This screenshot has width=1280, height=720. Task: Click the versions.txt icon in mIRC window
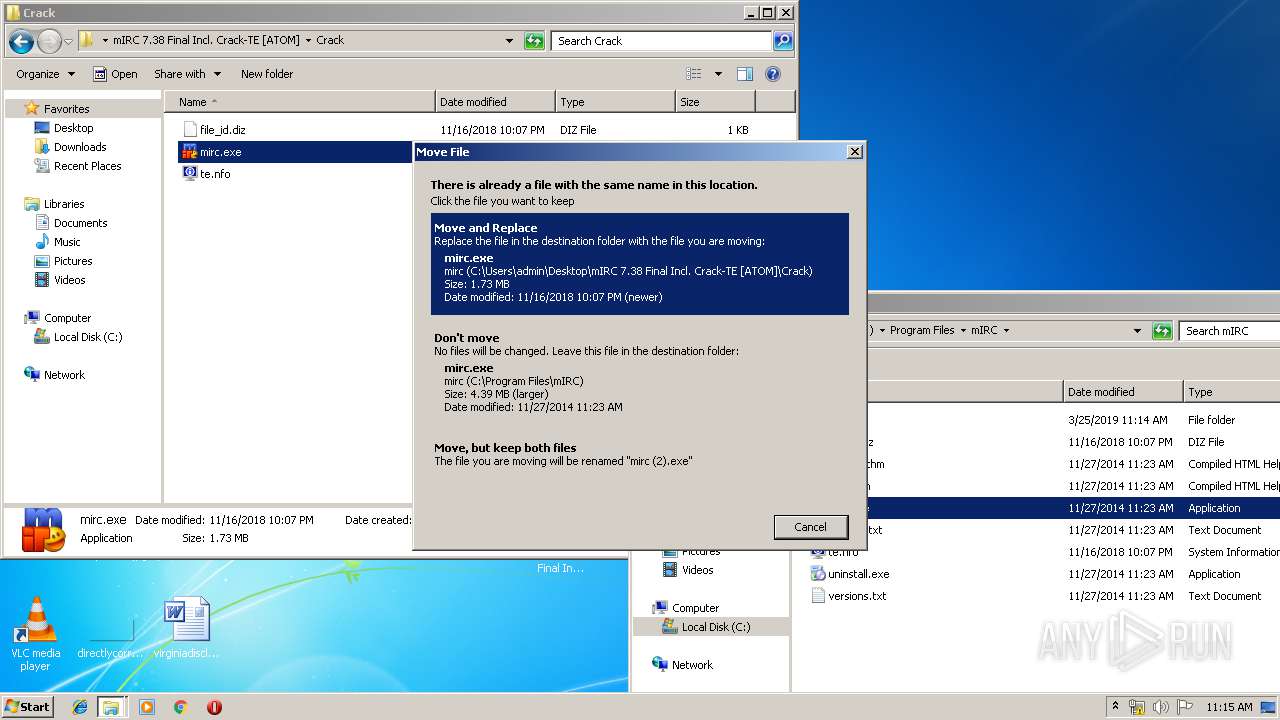click(818, 596)
